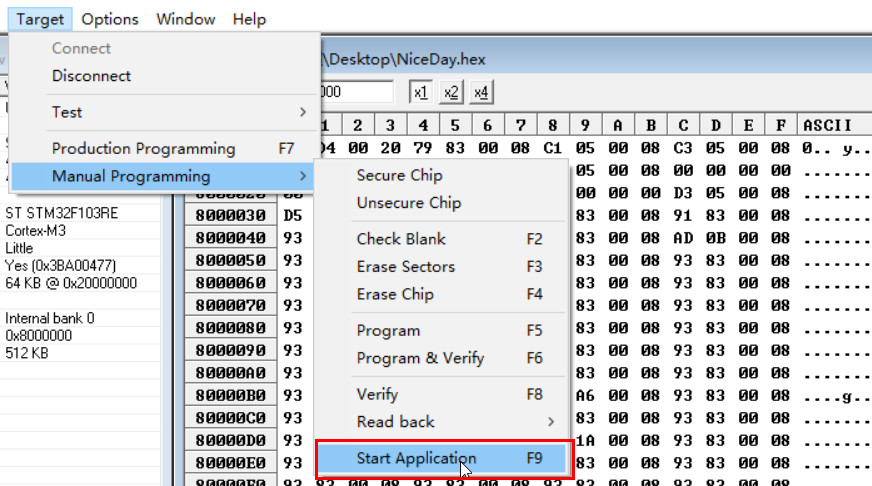Open the Target menu
This screenshot has height=486, width=872.
click(x=39, y=19)
